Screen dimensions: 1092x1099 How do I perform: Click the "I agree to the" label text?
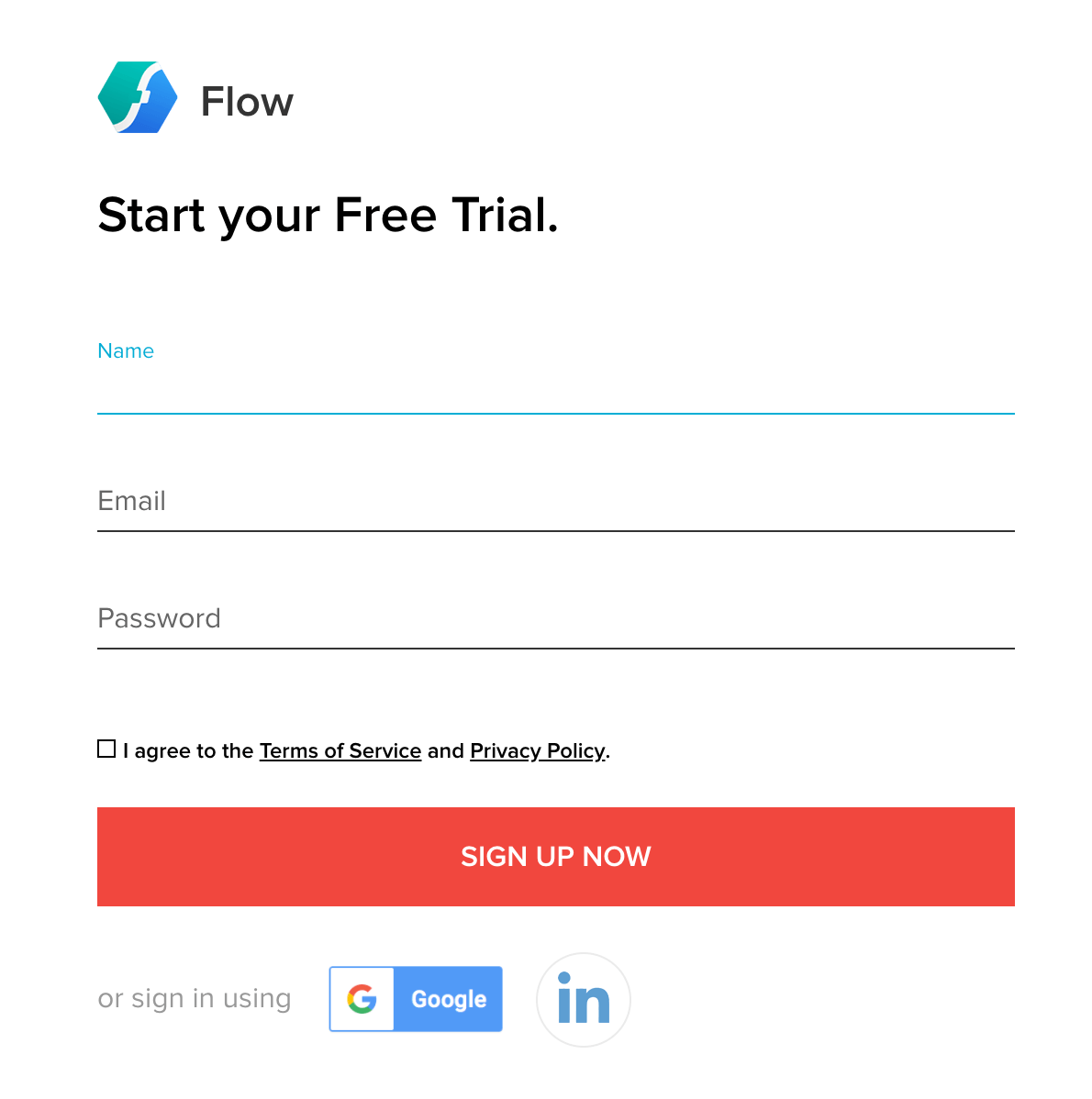tap(188, 751)
